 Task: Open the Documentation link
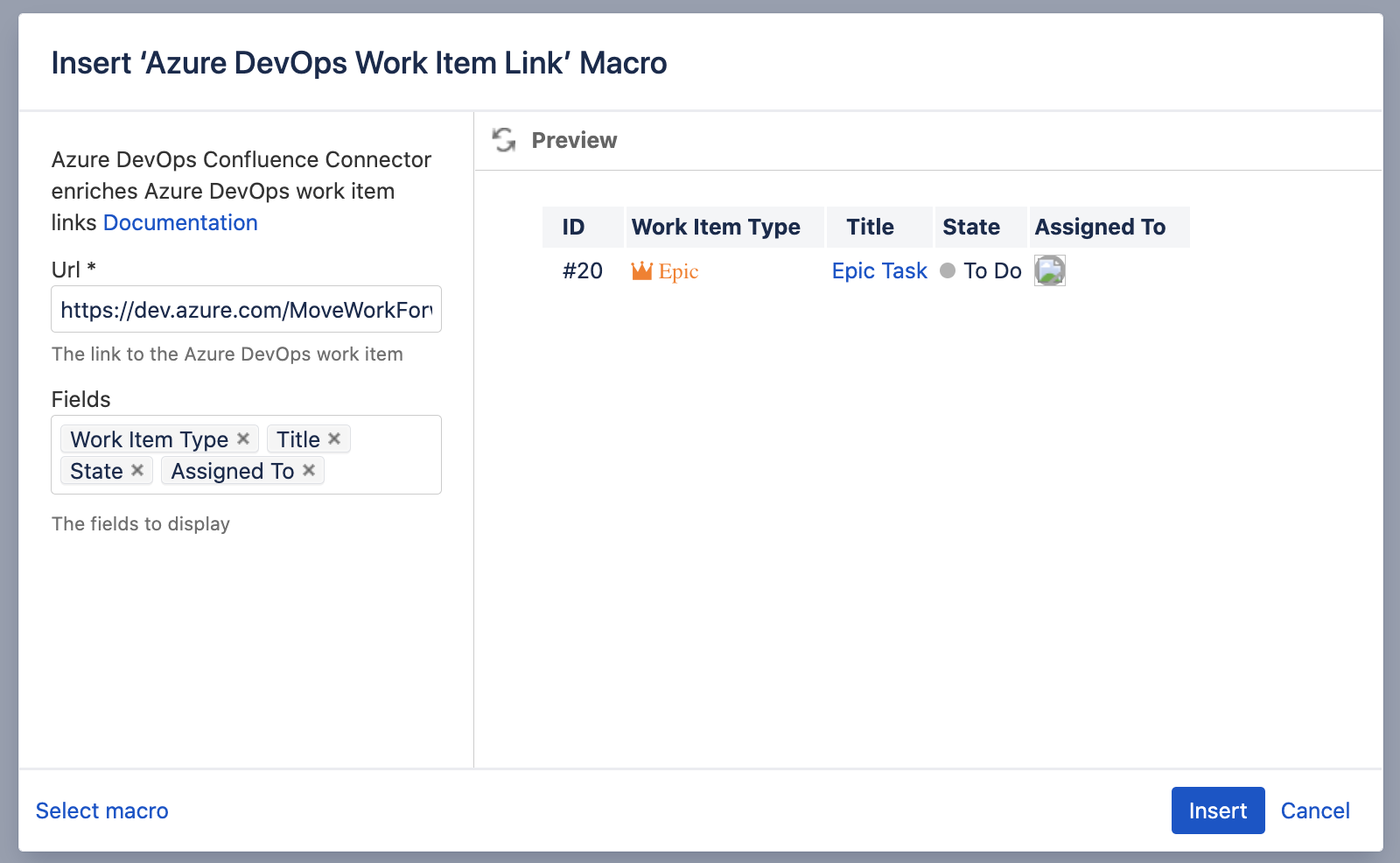click(180, 222)
